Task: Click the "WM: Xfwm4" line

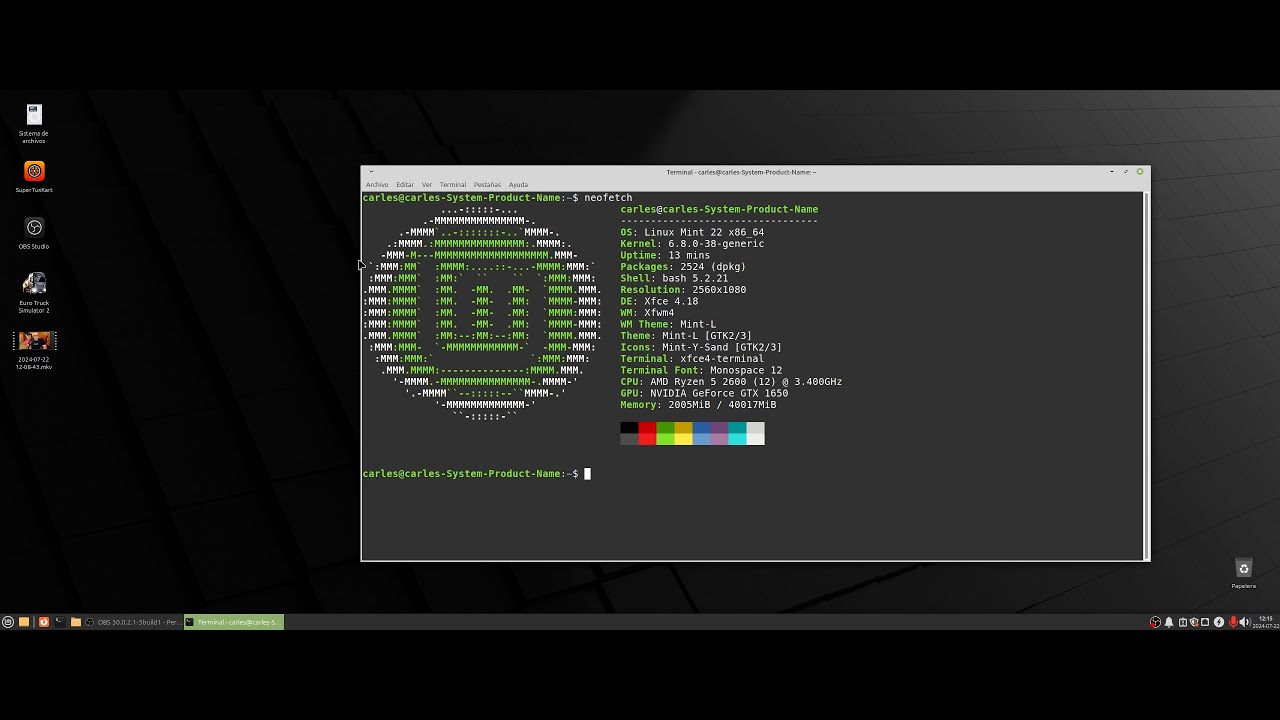Action: [x=647, y=313]
